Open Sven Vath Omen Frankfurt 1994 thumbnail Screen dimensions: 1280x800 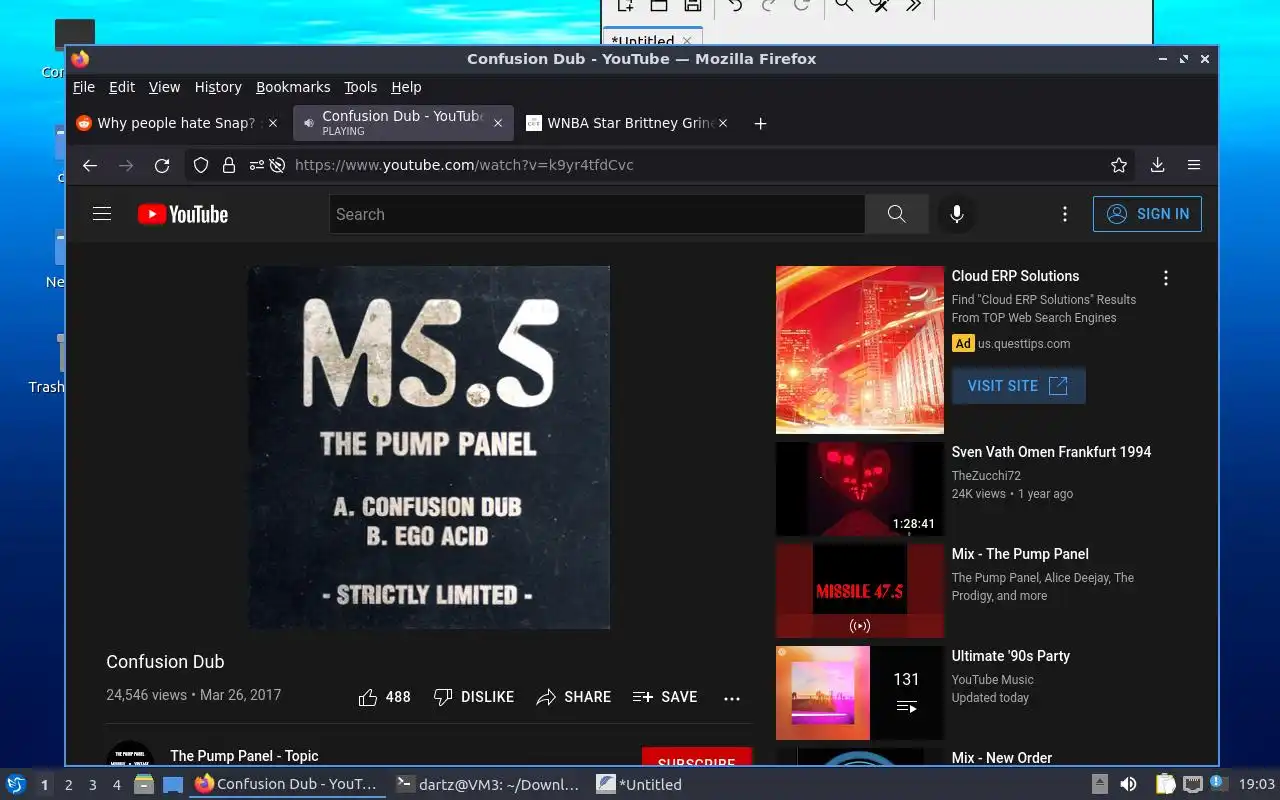pyautogui.click(x=860, y=489)
